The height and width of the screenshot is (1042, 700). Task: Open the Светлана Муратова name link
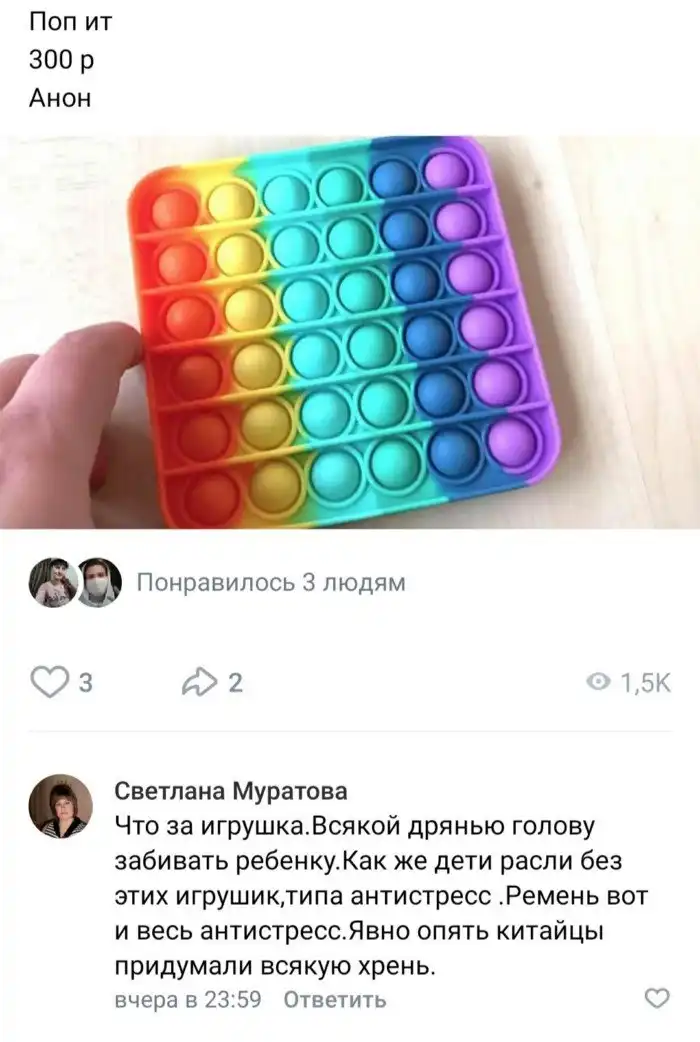click(x=231, y=791)
